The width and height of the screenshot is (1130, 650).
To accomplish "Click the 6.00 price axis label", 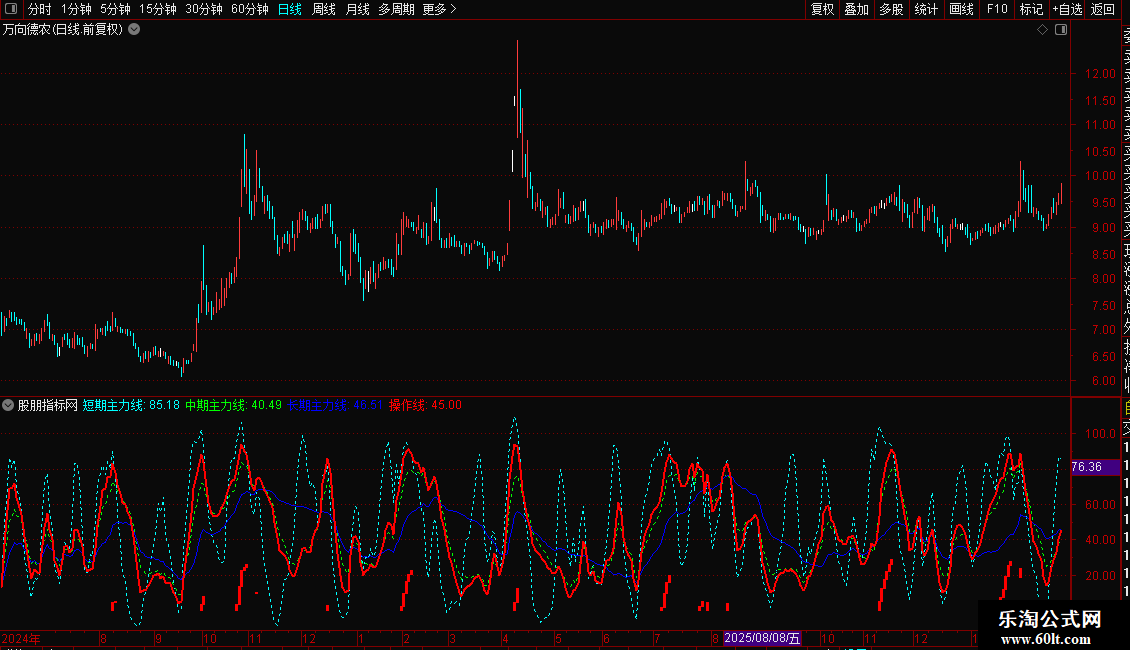I will click(x=1103, y=380).
